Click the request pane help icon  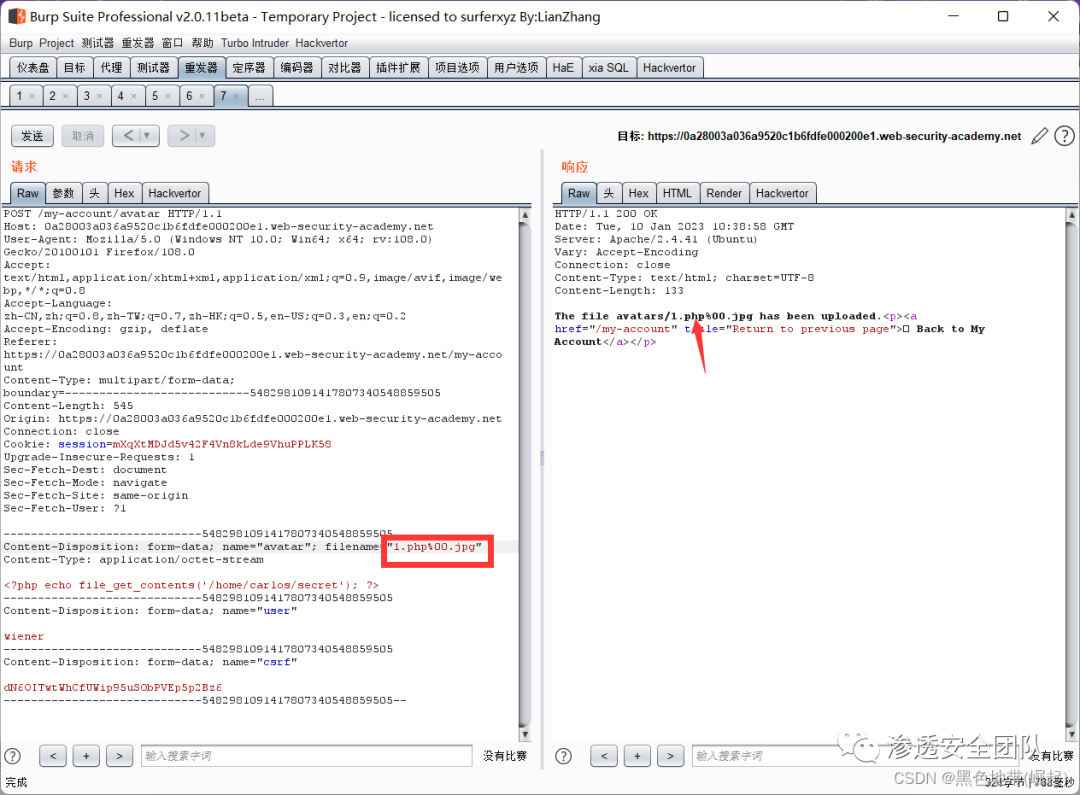click(x=12, y=756)
